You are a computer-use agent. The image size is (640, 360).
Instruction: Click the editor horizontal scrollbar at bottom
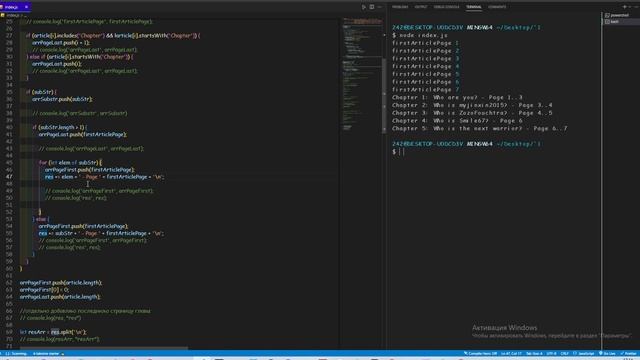pos(104,348)
